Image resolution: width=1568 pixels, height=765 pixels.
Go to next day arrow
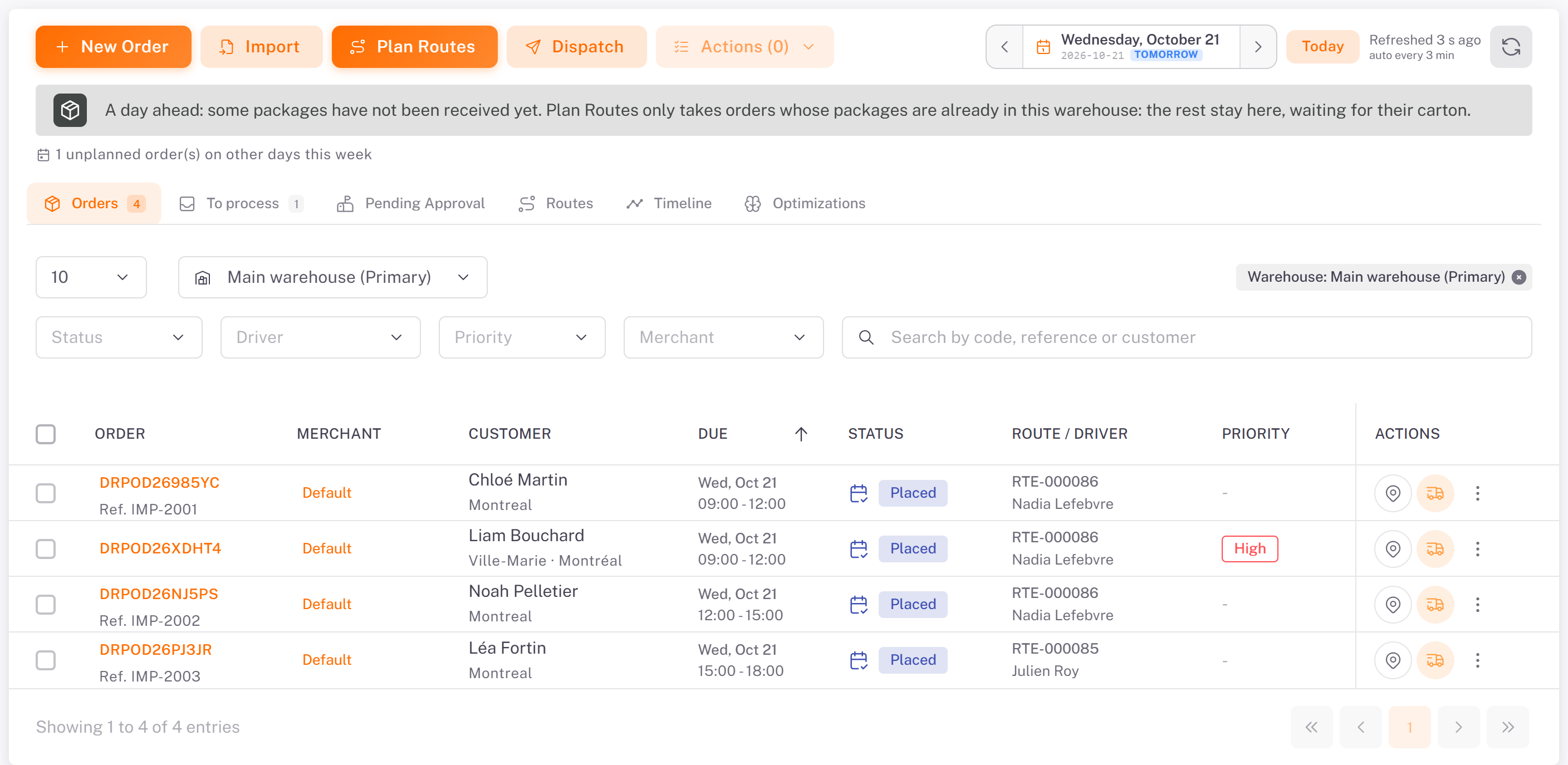coord(1257,47)
